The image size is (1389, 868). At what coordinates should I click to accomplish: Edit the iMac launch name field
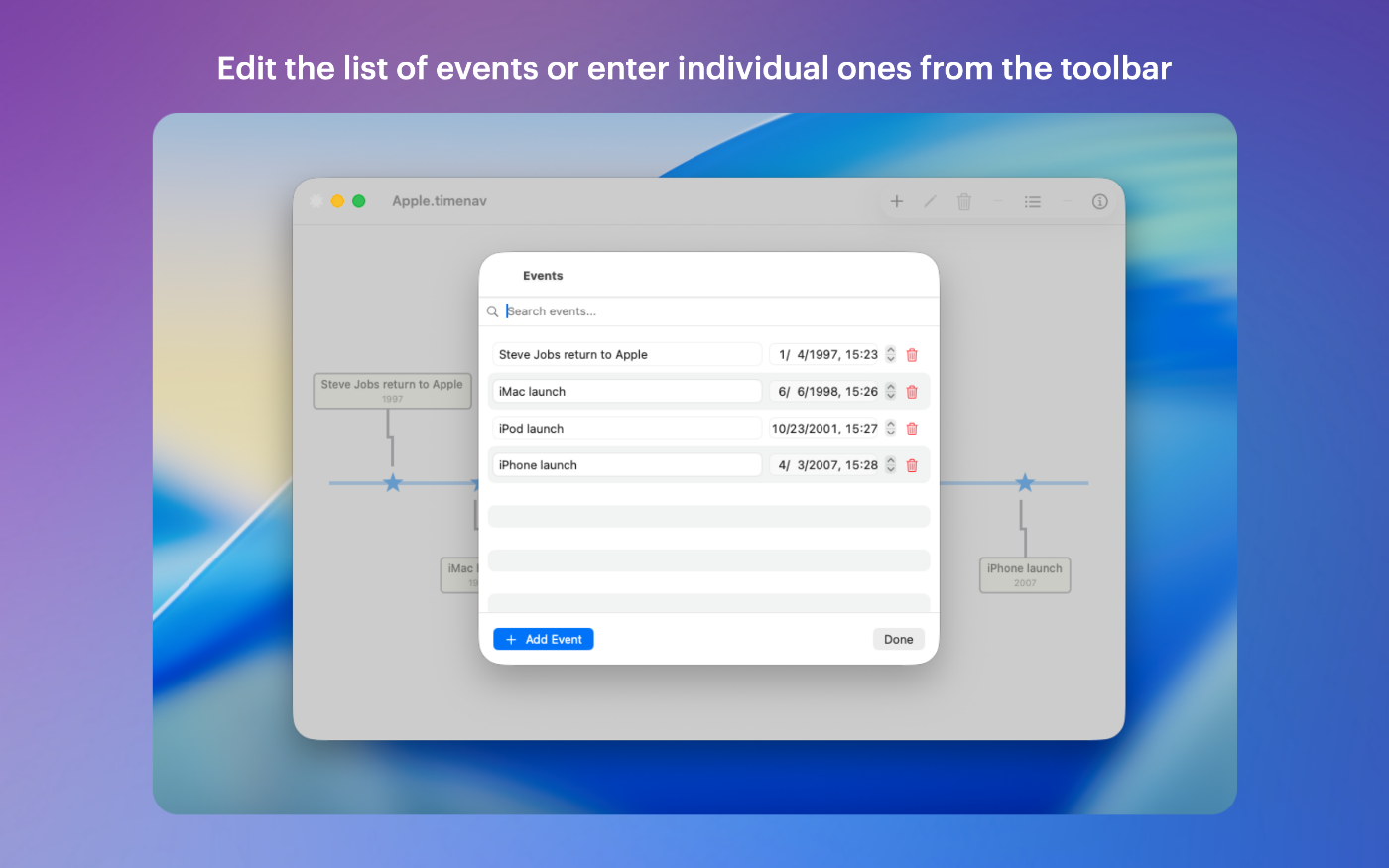coord(627,392)
